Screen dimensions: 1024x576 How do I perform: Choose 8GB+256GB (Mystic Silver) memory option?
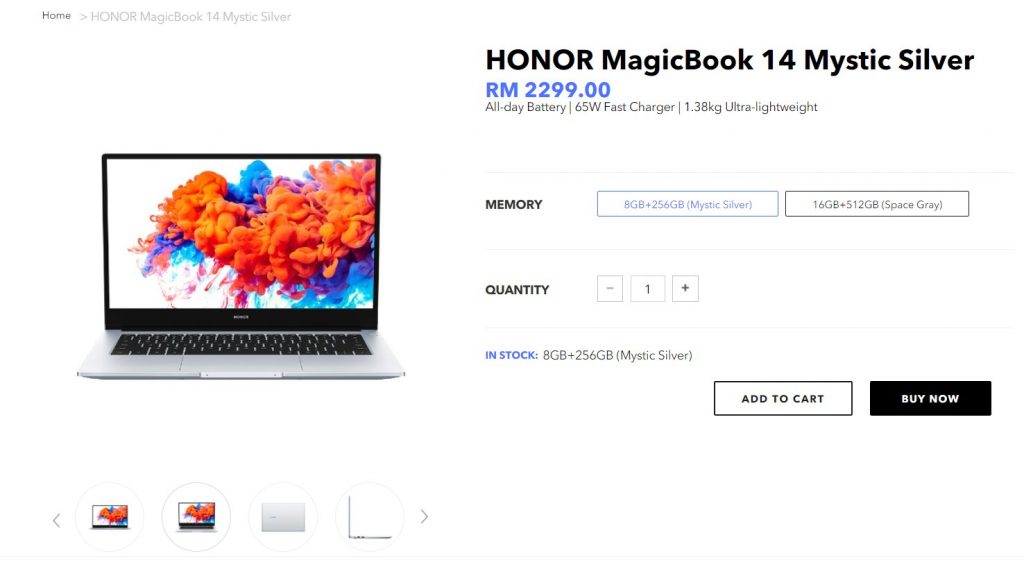click(x=687, y=204)
